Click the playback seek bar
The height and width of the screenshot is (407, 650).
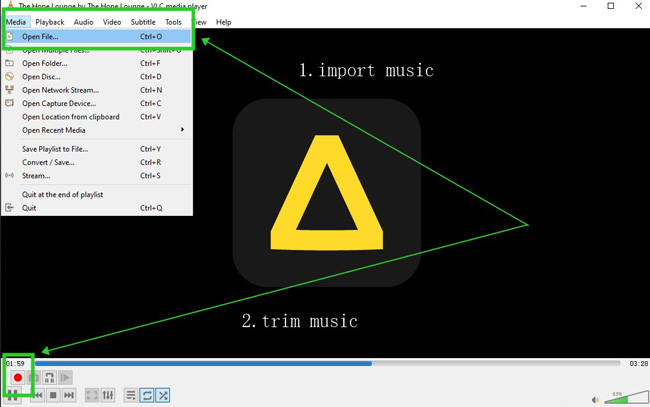327,363
